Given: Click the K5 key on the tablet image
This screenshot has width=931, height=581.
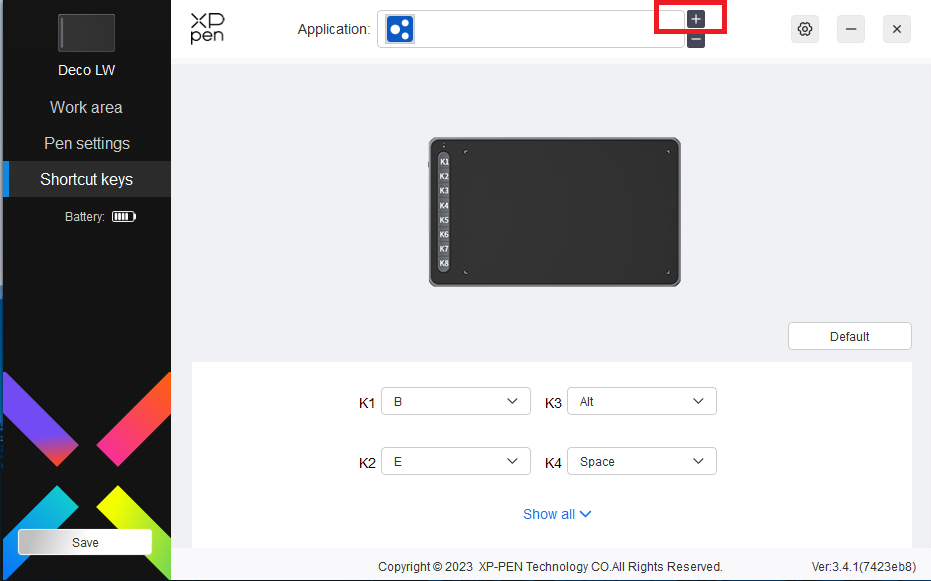Looking at the screenshot, I should [444, 220].
